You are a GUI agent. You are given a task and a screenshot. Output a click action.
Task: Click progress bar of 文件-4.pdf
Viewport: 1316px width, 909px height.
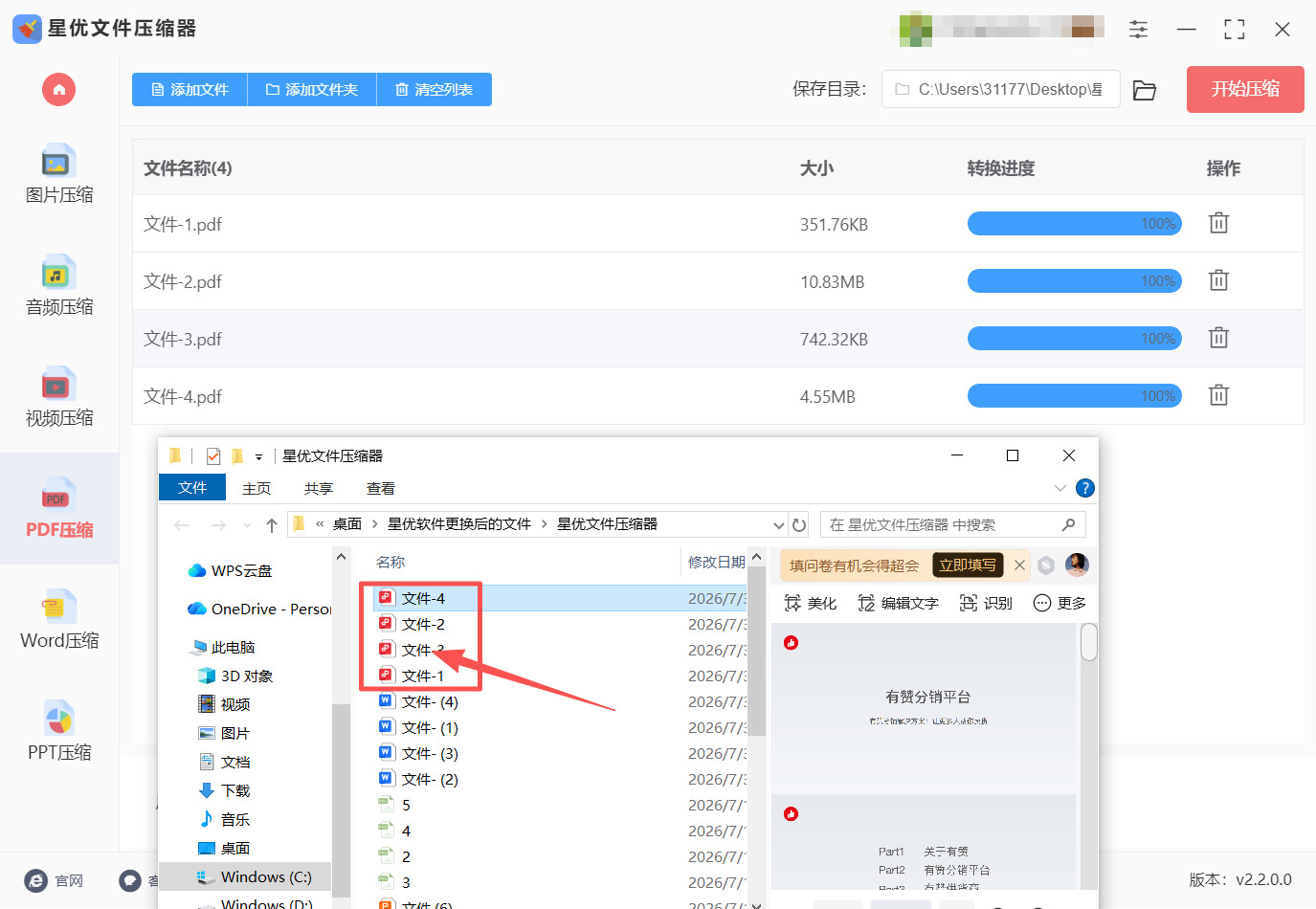click(1075, 395)
